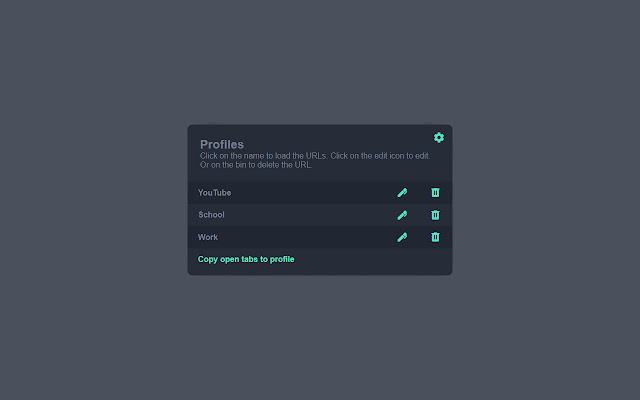
Task: Click empty space in the Work row
Action: (x=310, y=237)
